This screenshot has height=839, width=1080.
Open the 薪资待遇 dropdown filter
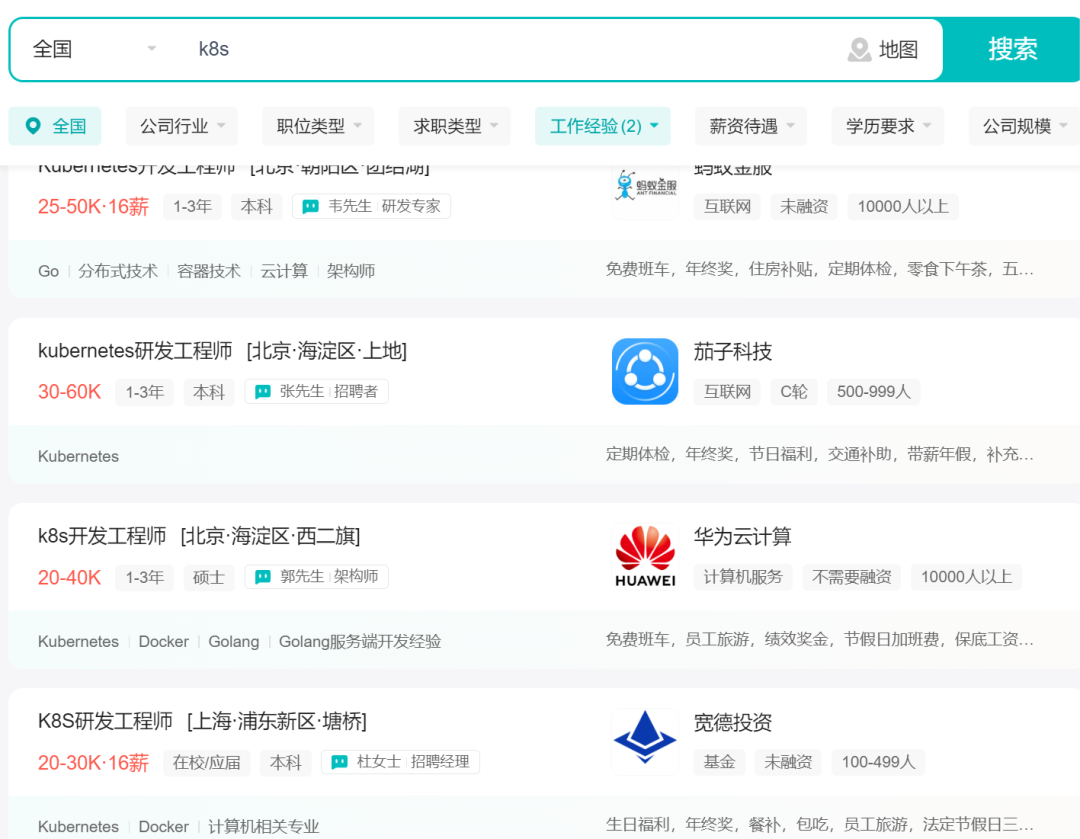click(x=751, y=126)
